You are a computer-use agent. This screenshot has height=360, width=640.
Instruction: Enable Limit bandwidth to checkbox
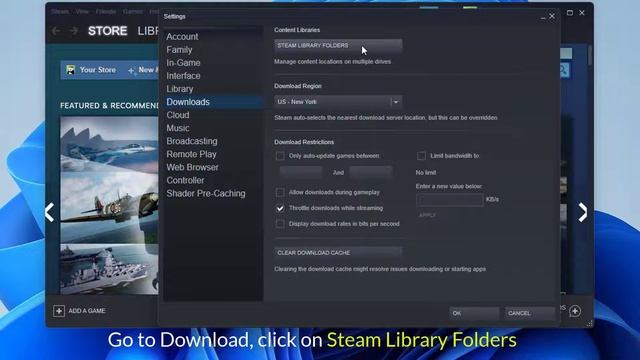coord(422,156)
